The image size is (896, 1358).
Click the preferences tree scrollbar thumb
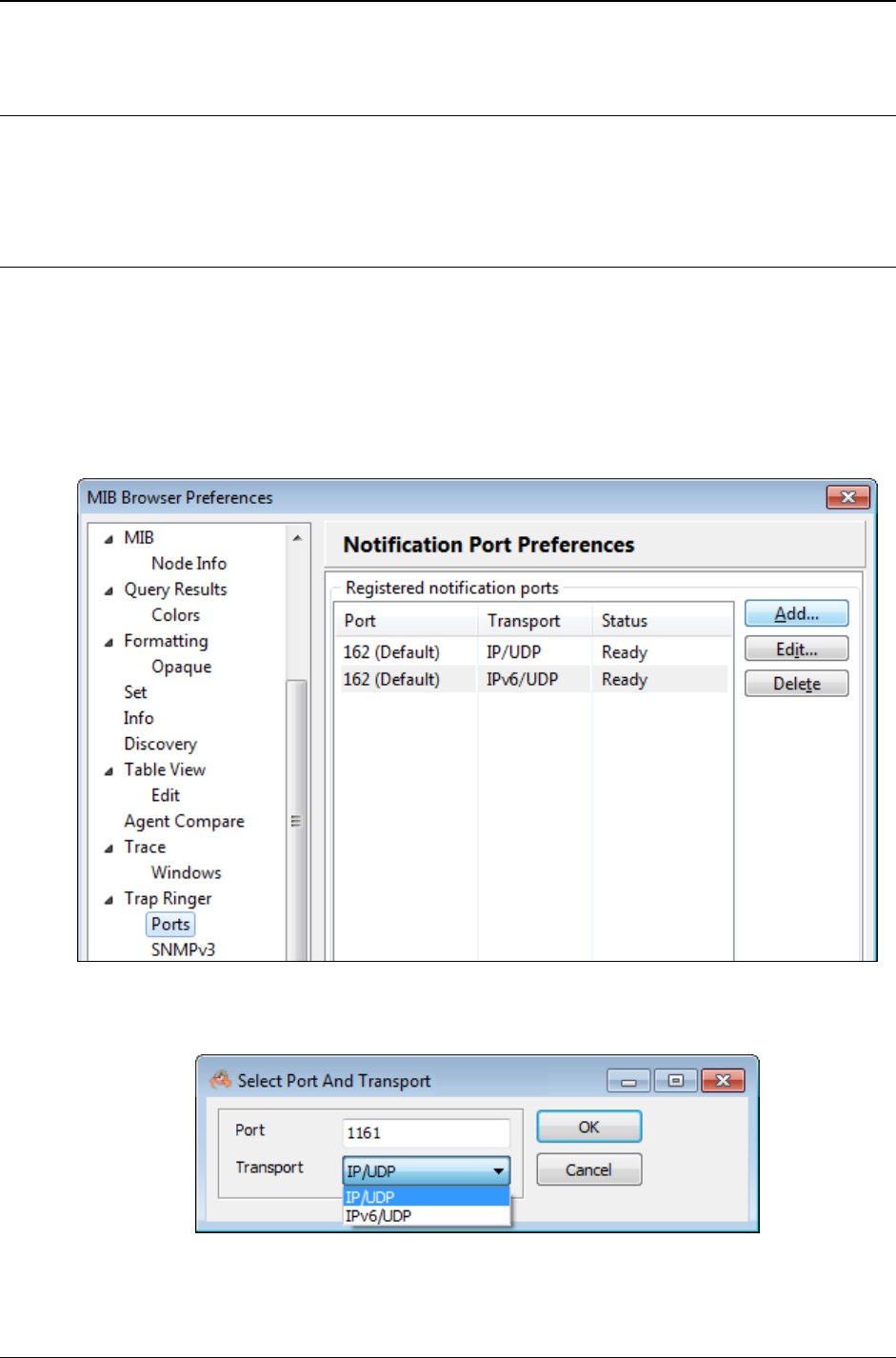coord(297,820)
